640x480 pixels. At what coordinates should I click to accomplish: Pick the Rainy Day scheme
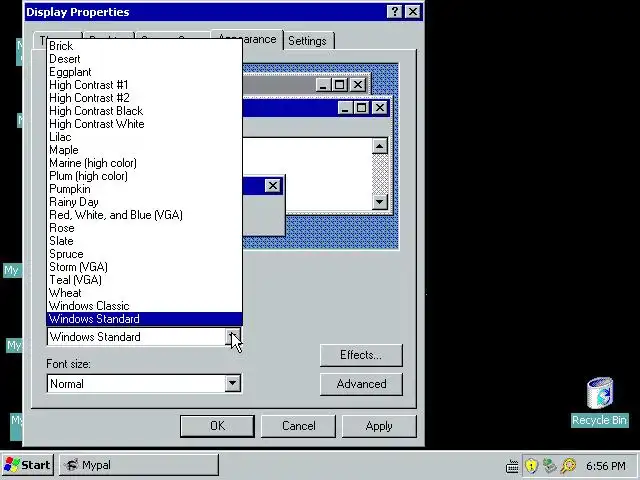click(x=144, y=202)
